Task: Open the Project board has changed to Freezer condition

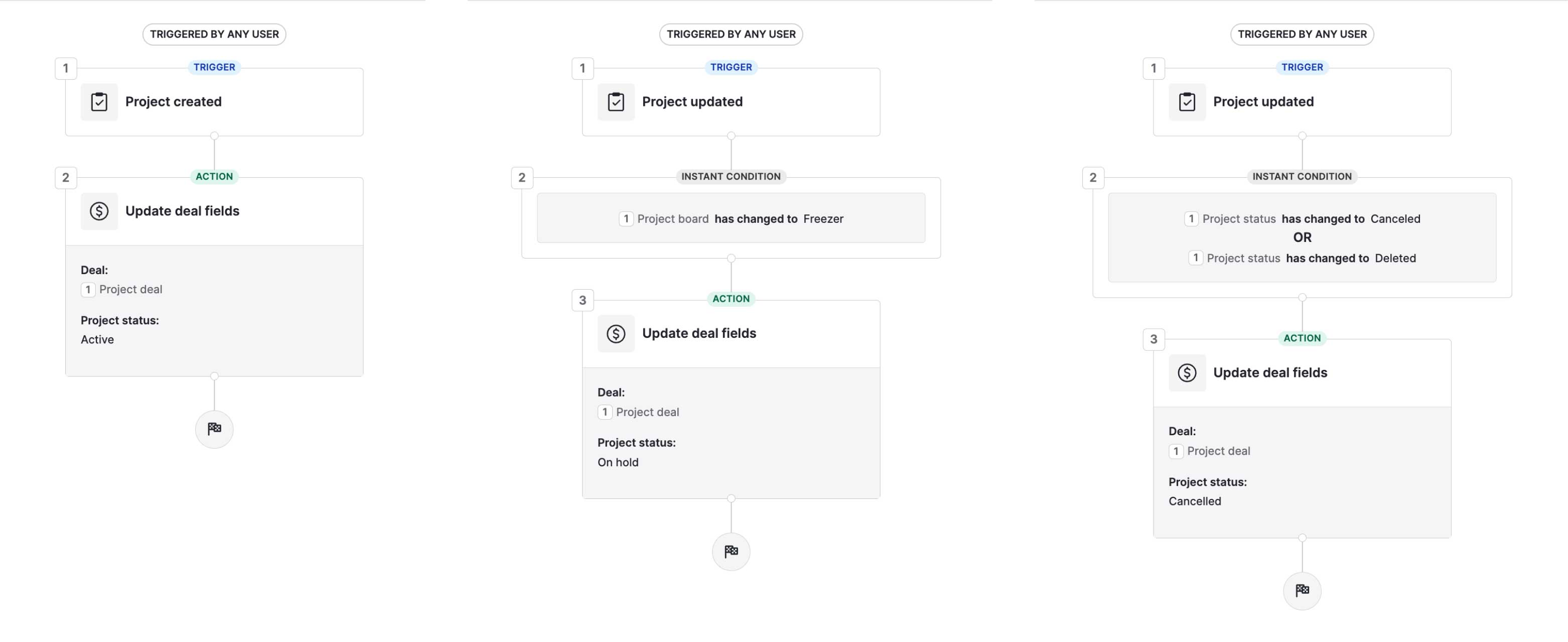Action: click(731, 219)
